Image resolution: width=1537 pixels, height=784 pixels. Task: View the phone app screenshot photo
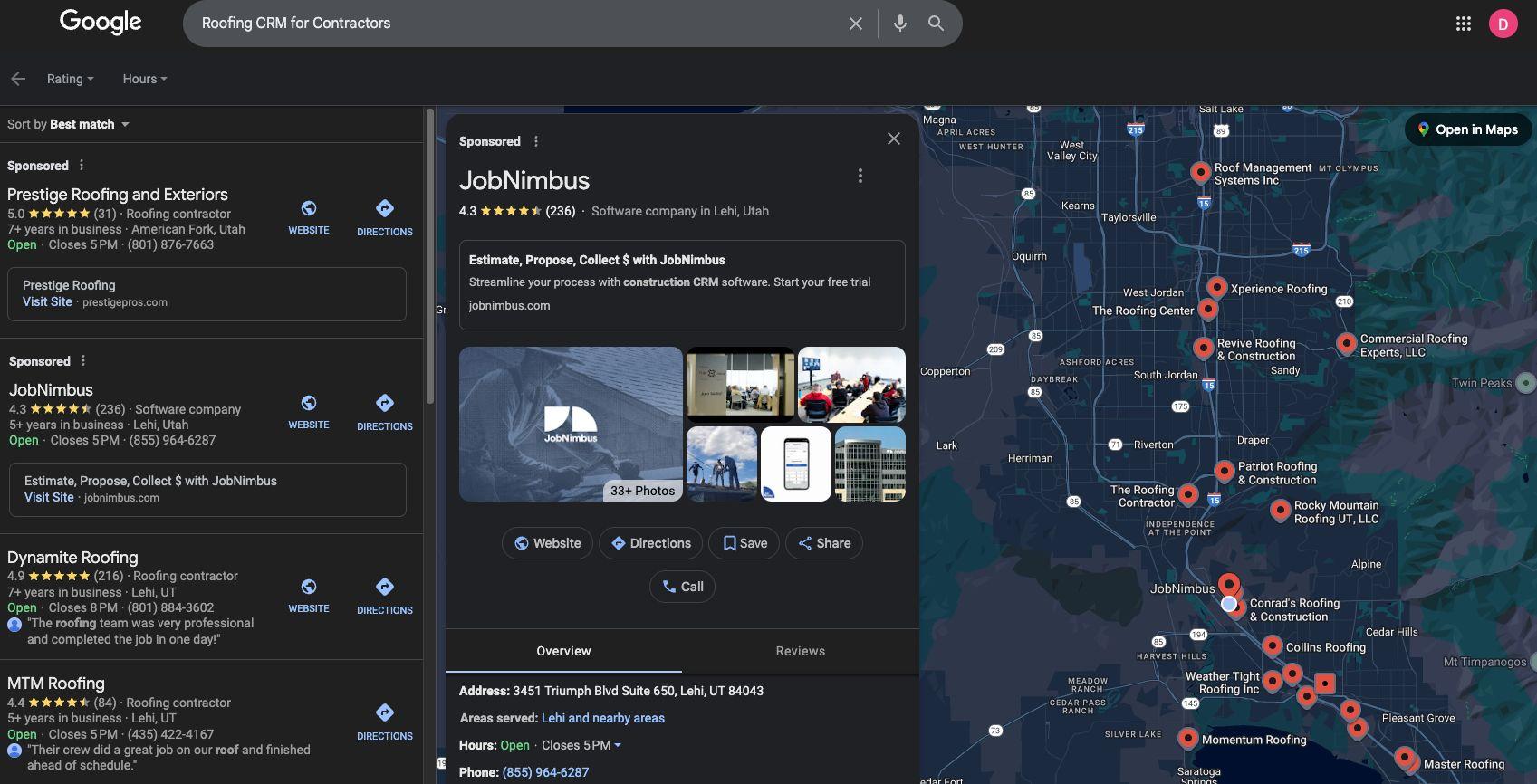796,464
